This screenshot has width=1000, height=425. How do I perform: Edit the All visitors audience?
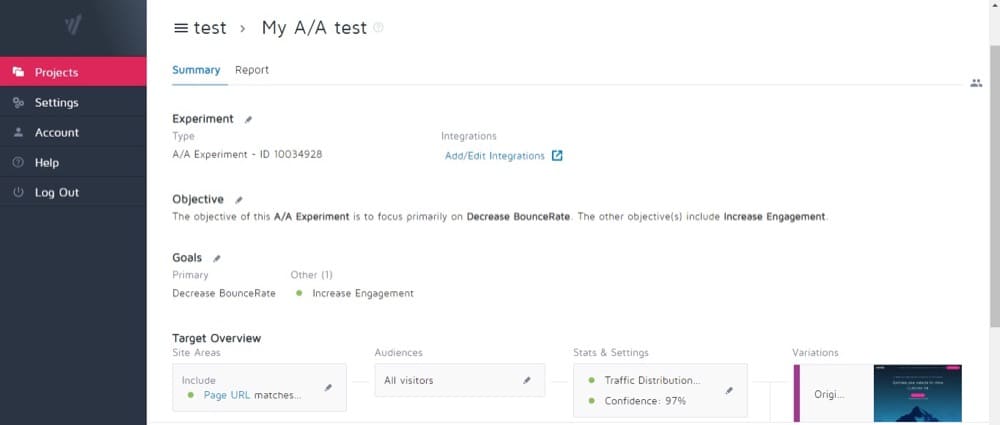pos(527,380)
